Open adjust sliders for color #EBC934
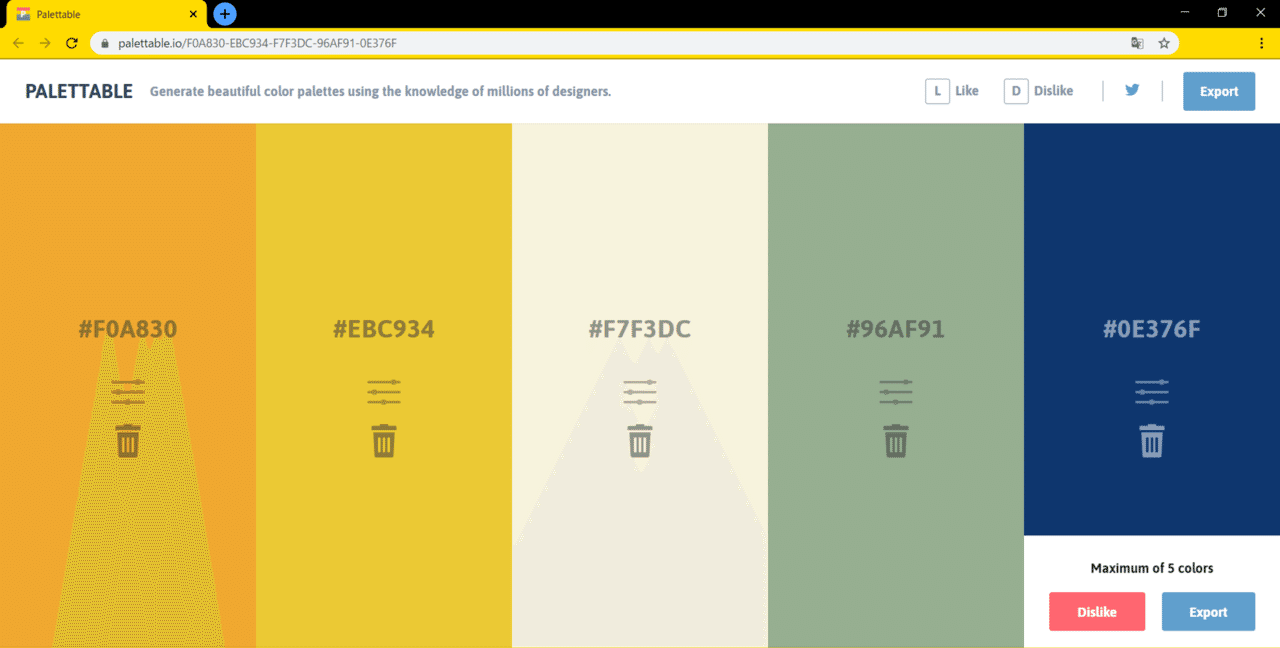 tap(384, 392)
